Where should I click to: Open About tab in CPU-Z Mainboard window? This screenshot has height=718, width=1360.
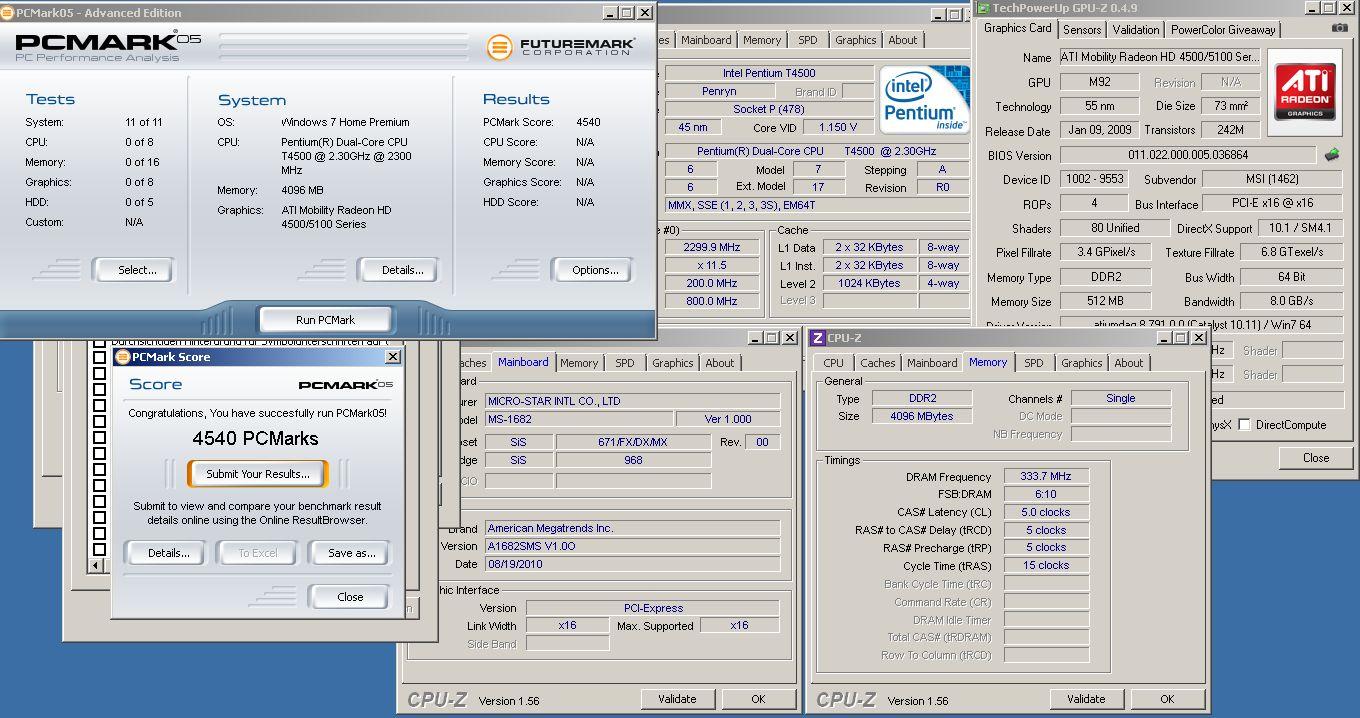coord(720,363)
